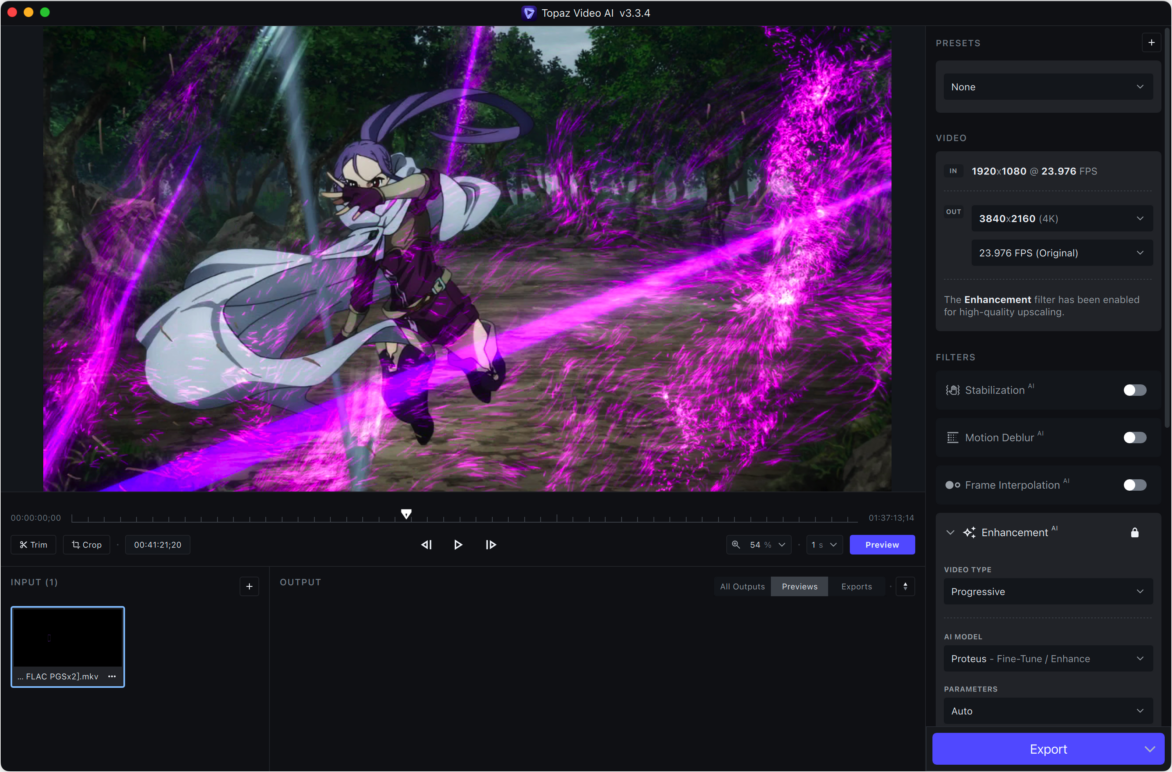Open the Presets dropdown showing None
The width and height of the screenshot is (1172, 772).
1048,87
